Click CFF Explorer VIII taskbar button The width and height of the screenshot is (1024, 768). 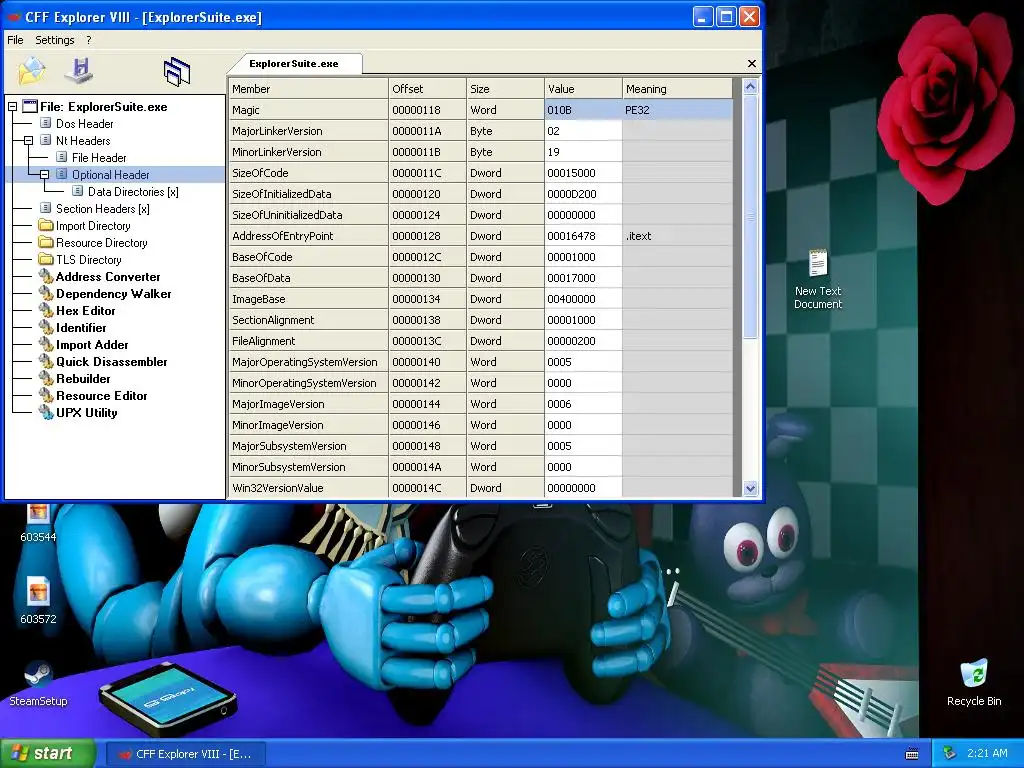coord(185,754)
